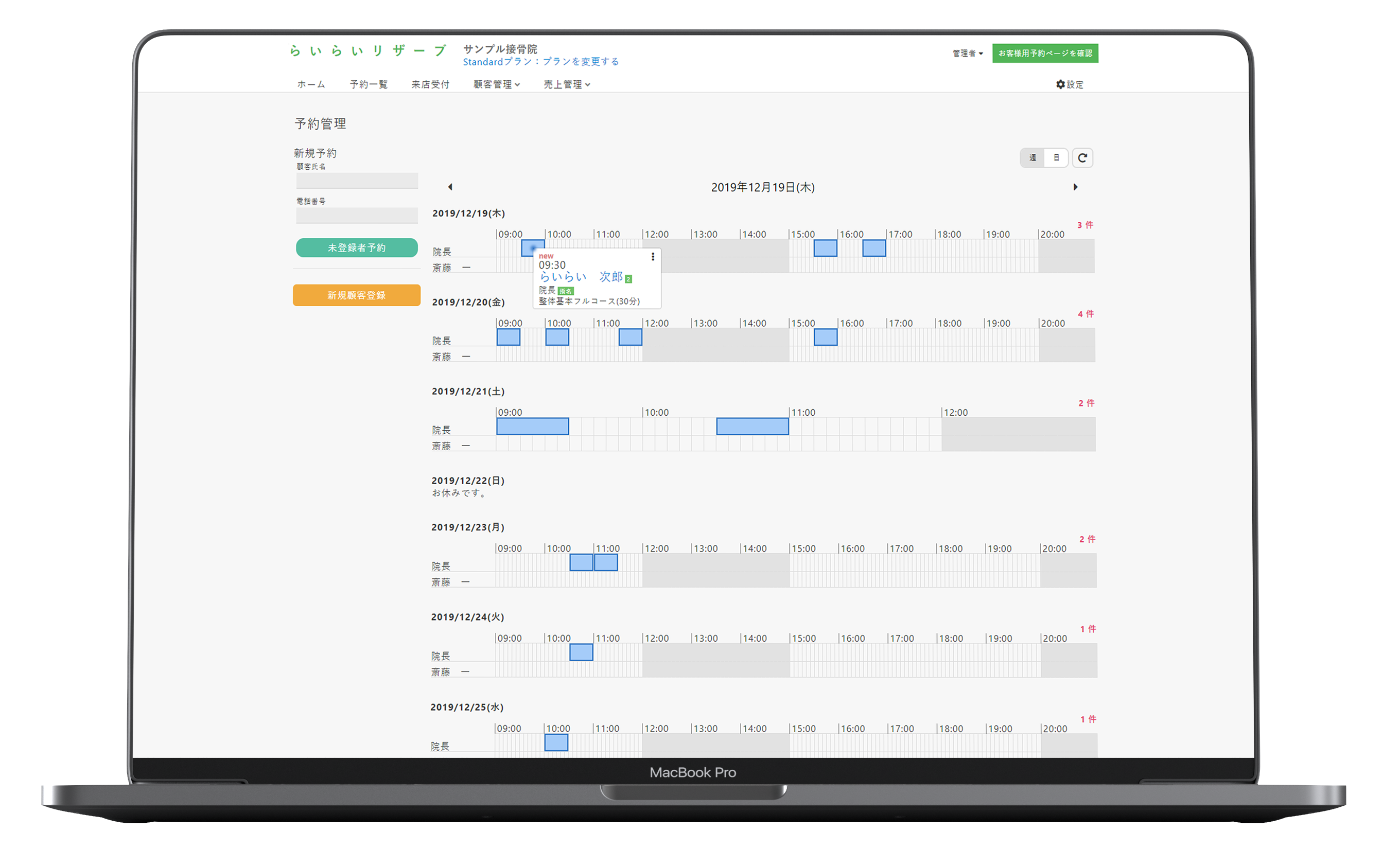This screenshot has width=1400, height=849.
Task: Switch calendar to 日 day view
Action: click(1056, 158)
